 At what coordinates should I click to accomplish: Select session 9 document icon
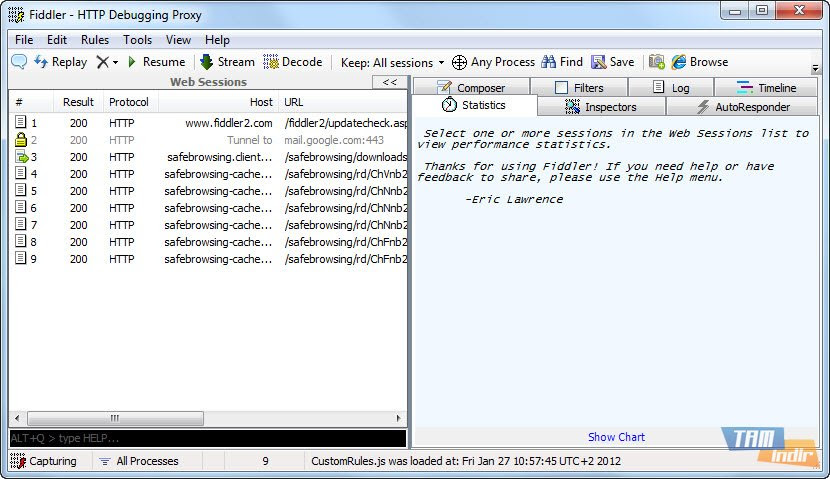[x=20, y=258]
